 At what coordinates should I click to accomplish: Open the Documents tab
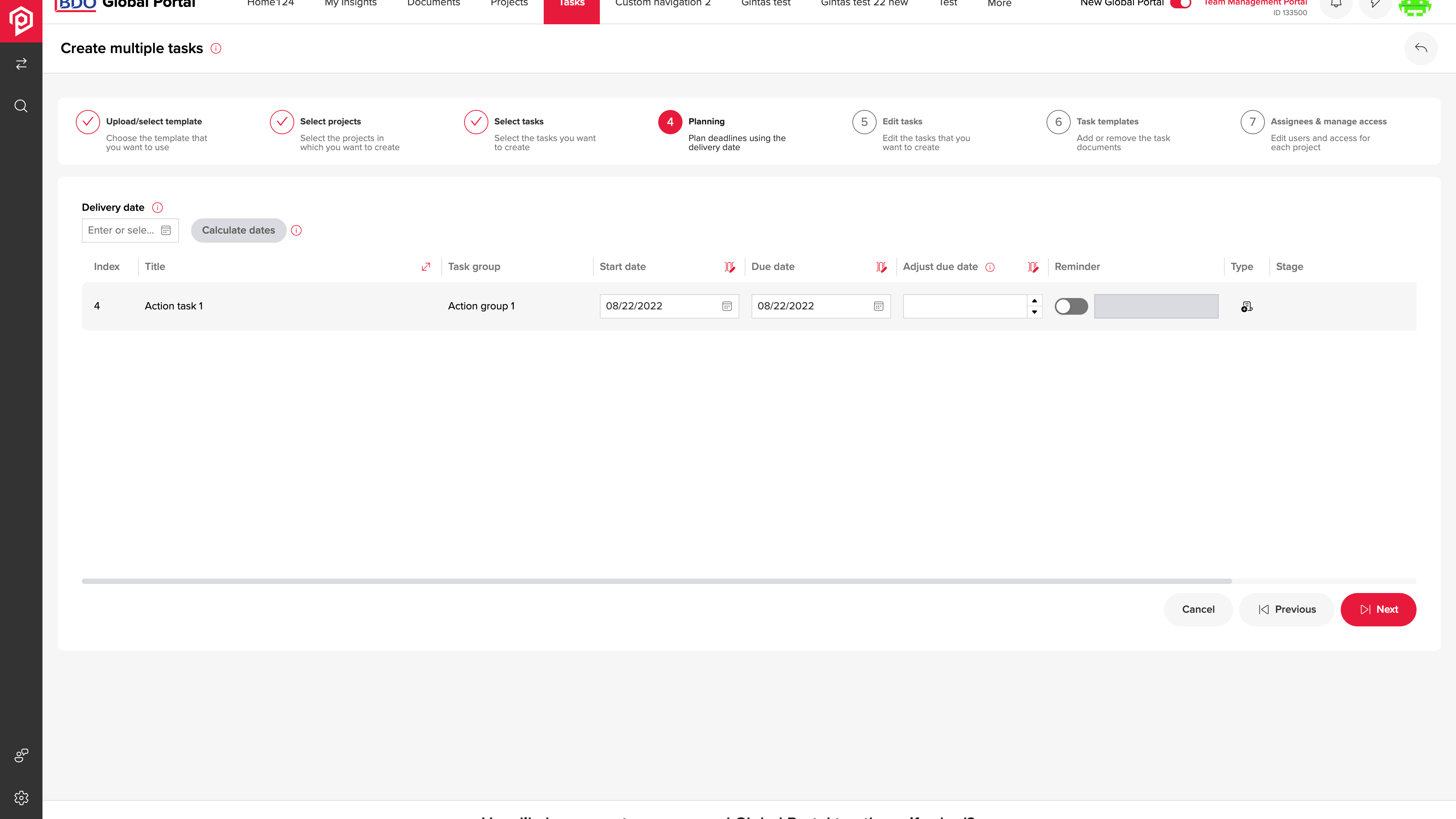coord(433,3)
